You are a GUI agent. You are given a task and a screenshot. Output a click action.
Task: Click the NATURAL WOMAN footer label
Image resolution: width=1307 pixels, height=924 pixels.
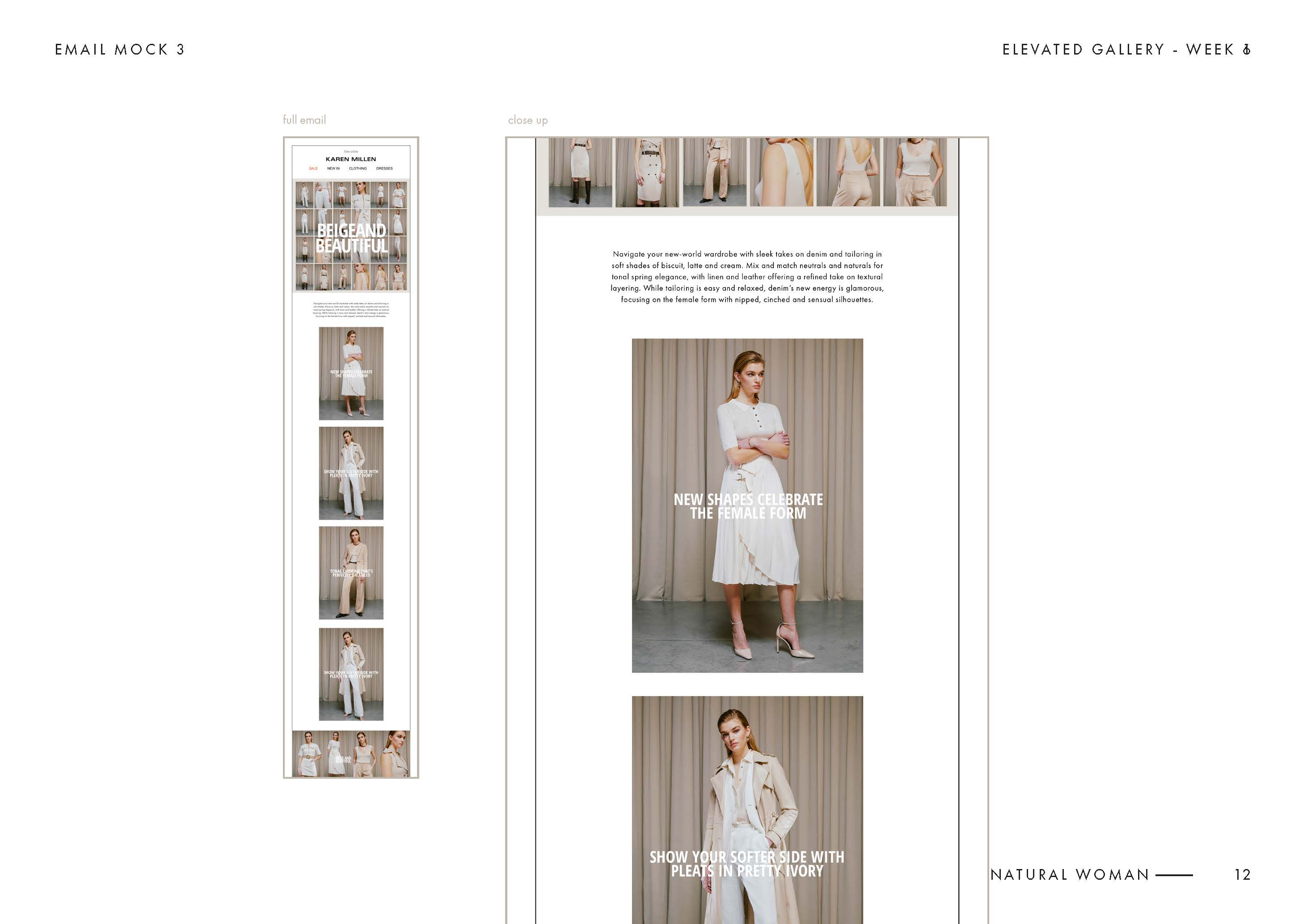coord(1070,874)
